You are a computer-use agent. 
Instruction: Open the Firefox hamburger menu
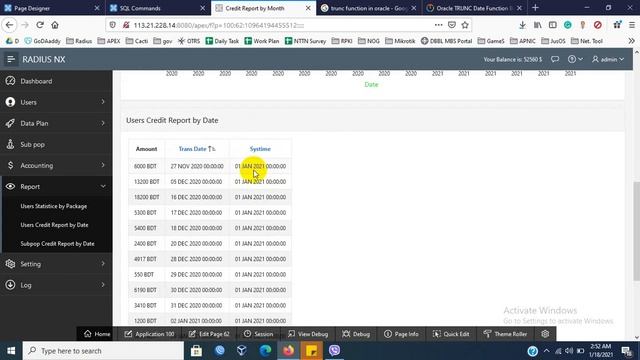coord(631,25)
